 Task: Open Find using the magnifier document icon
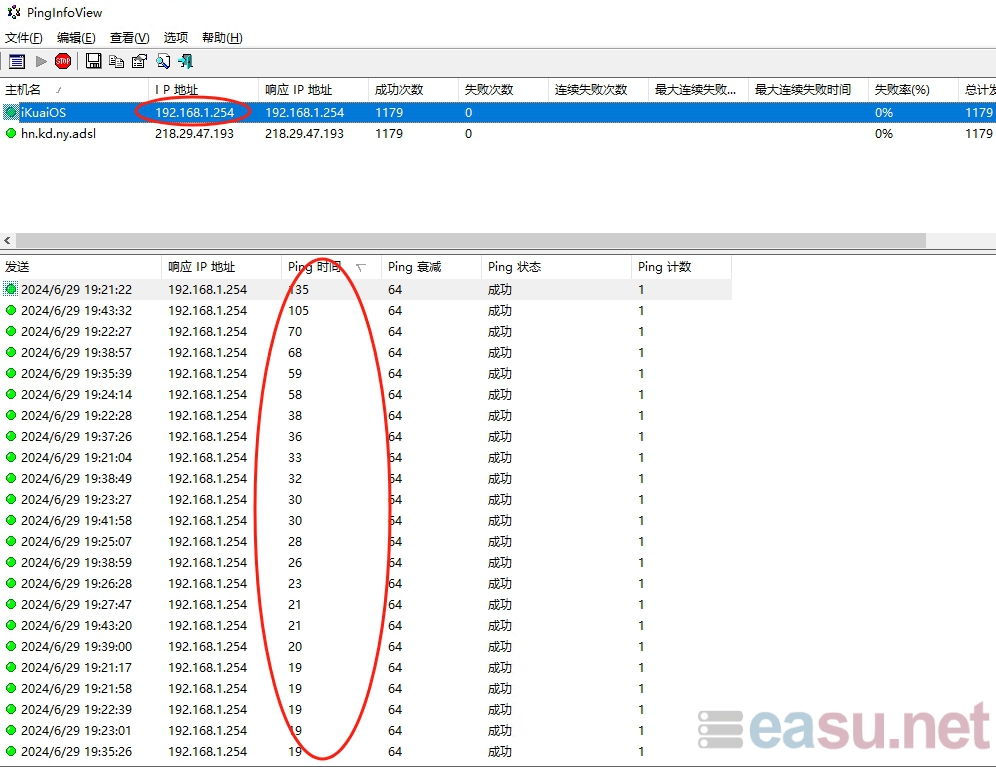(x=163, y=60)
